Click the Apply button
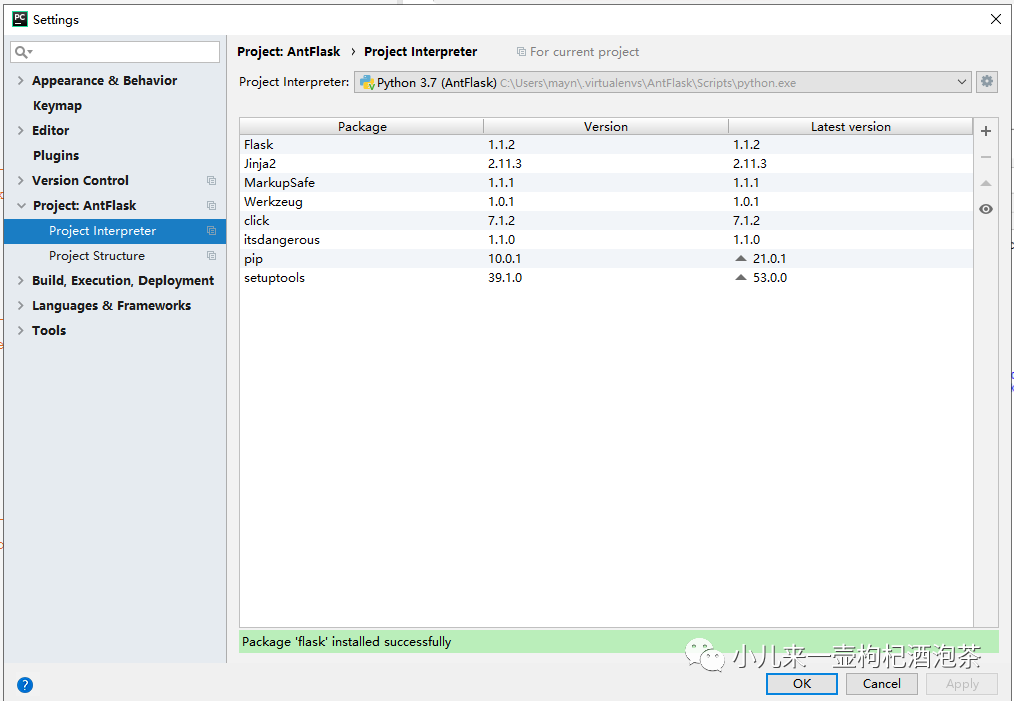 coord(962,684)
